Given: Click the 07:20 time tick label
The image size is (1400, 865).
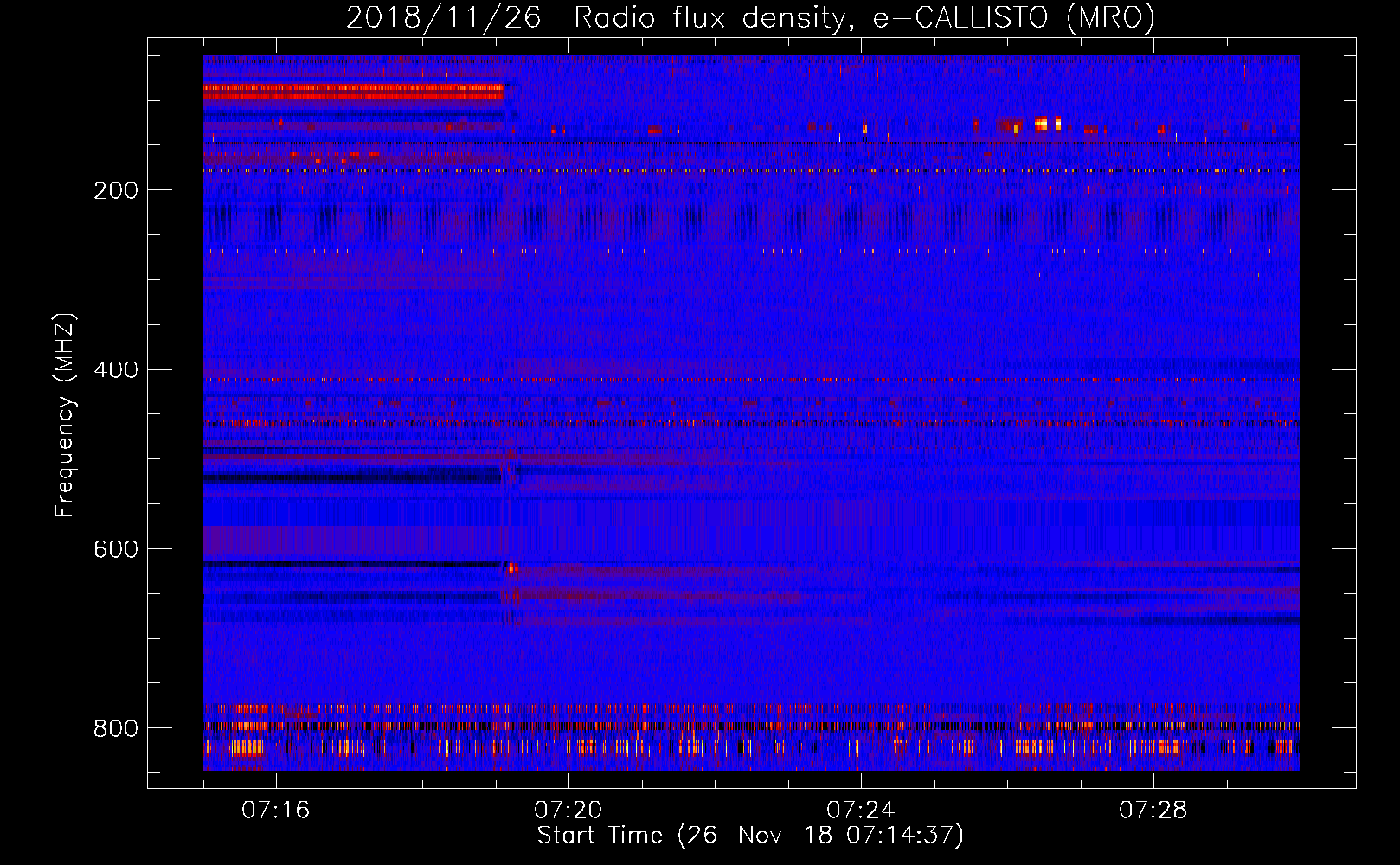Looking at the screenshot, I should 568,811.
